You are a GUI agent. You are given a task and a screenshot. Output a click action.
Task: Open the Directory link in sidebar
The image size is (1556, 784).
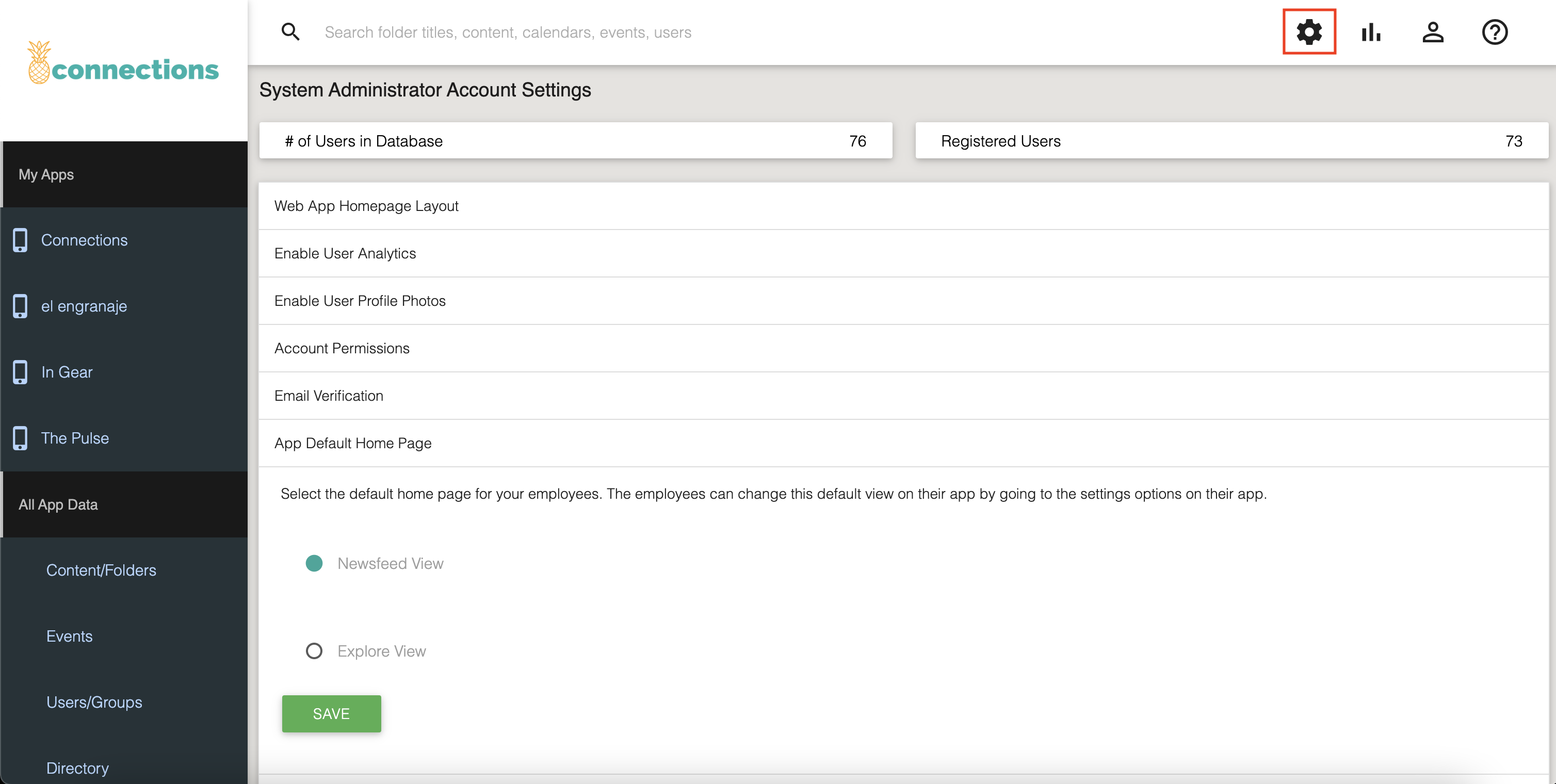pos(77,767)
